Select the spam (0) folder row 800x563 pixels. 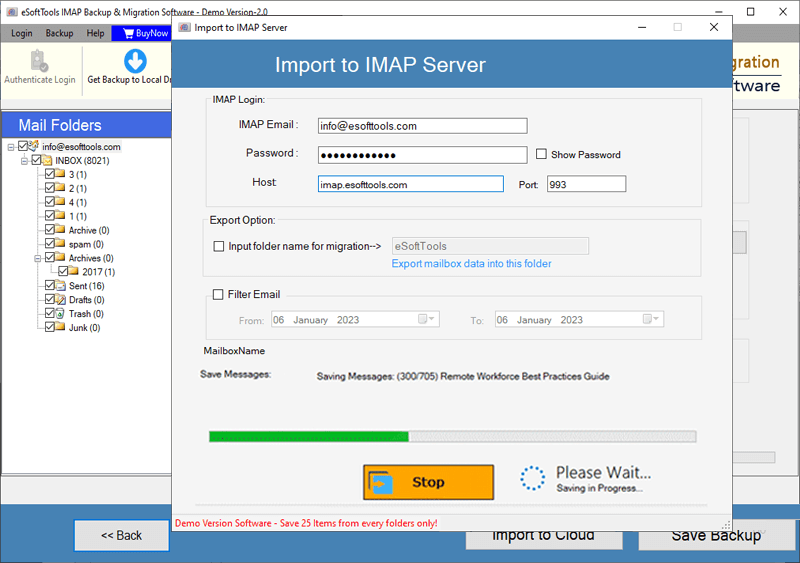click(86, 244)
